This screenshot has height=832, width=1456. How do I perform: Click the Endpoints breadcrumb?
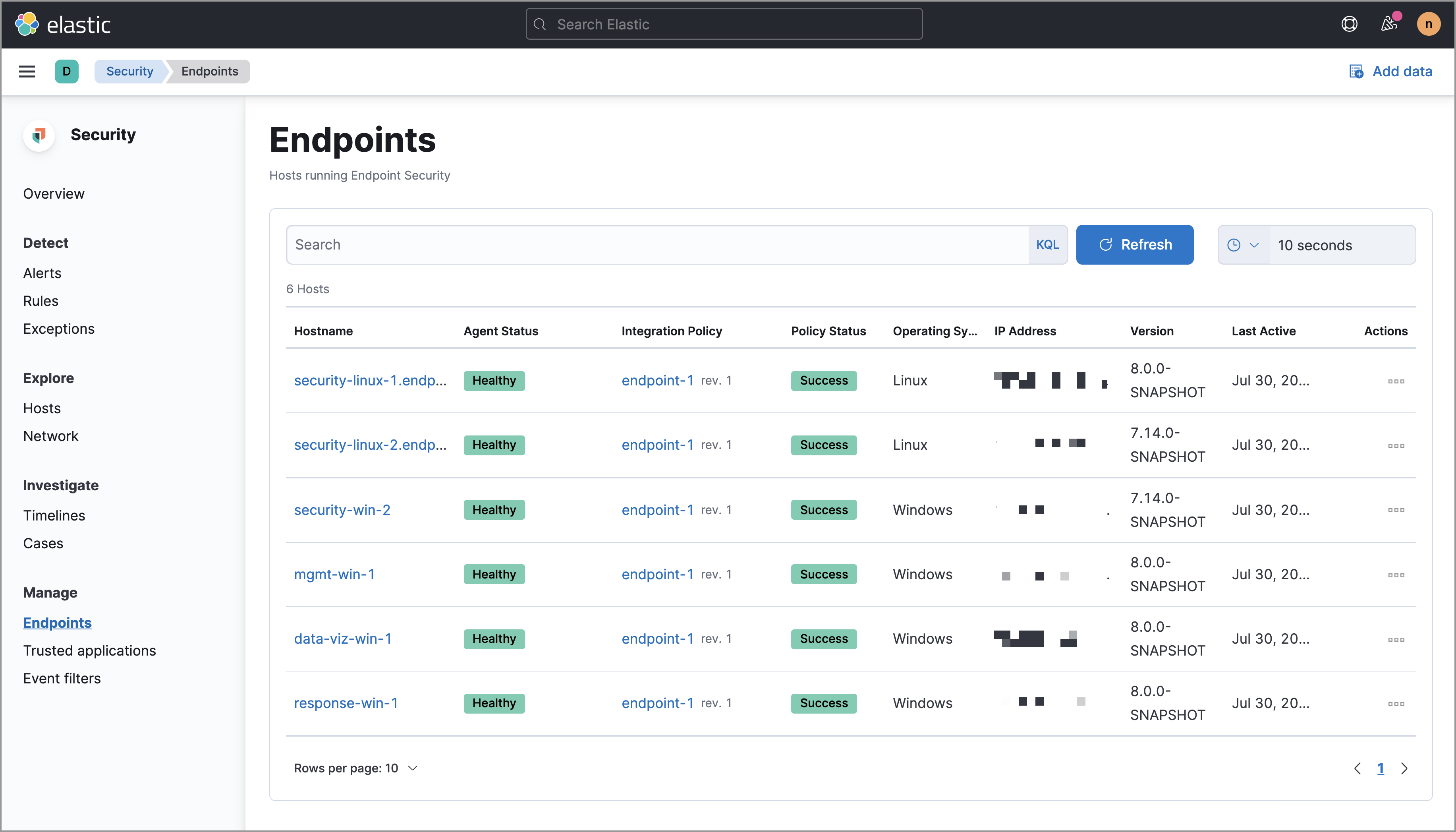[210, 71]
